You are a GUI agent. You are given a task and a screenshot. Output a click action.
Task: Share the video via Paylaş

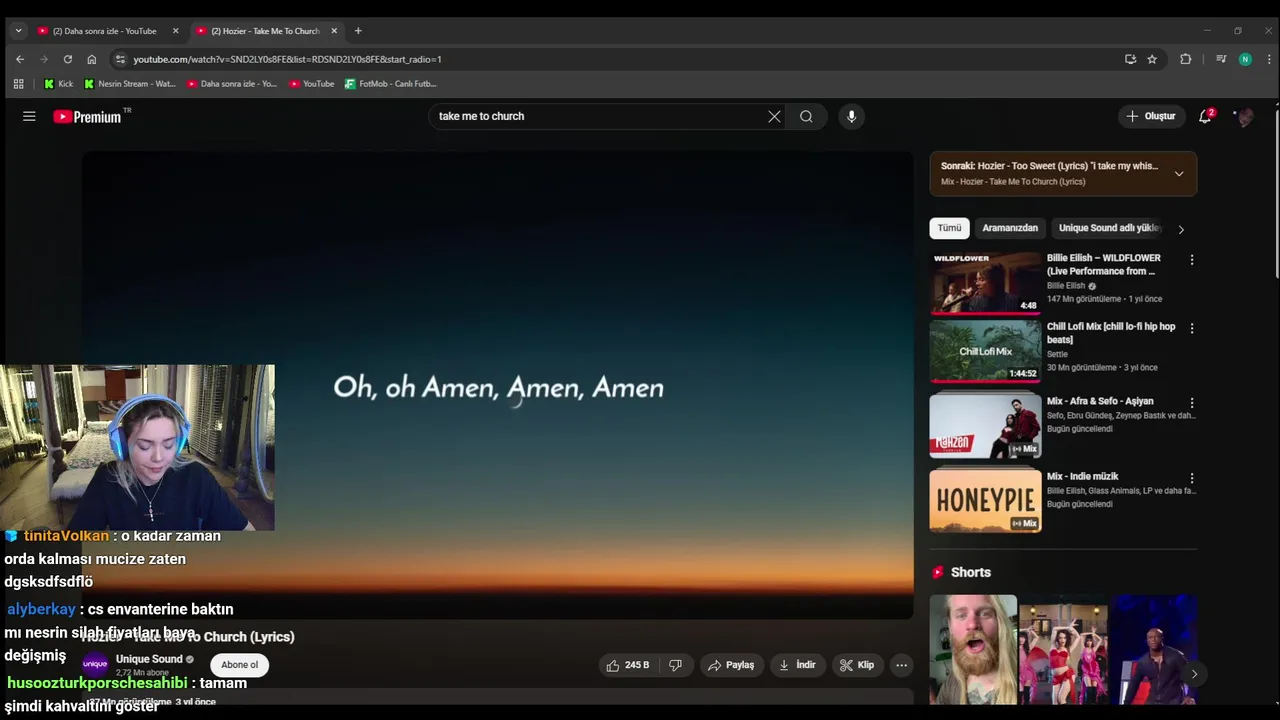[730, 665]
